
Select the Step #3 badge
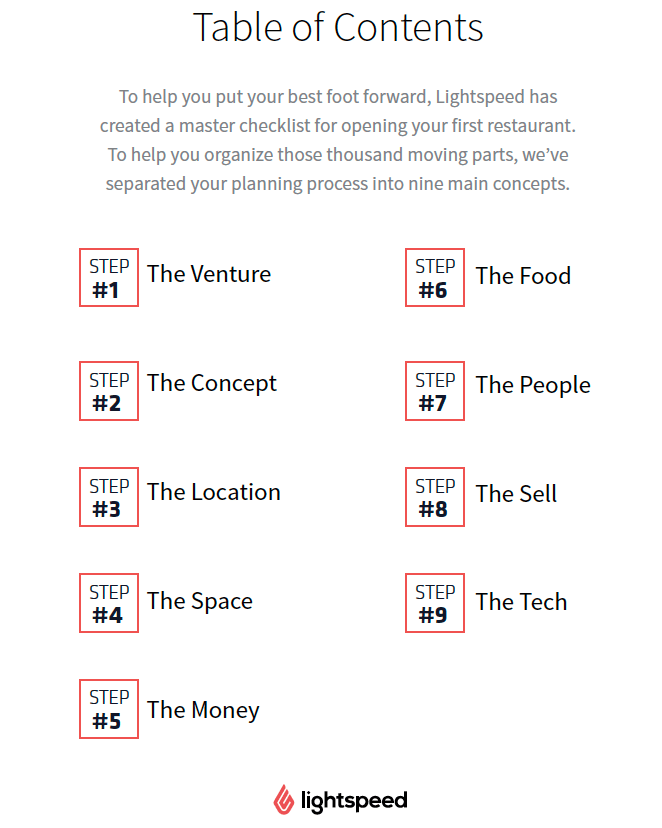[x=109, y=497]
